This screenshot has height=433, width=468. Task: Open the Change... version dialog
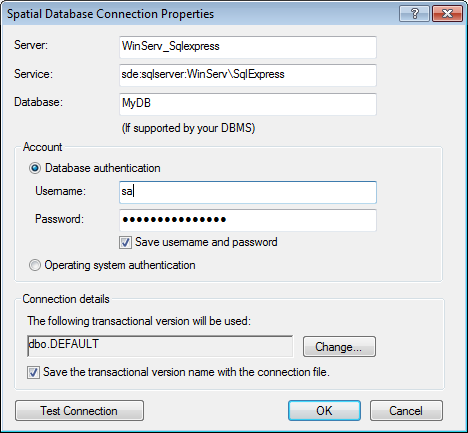pyautogui.click(x=339, y=347)
